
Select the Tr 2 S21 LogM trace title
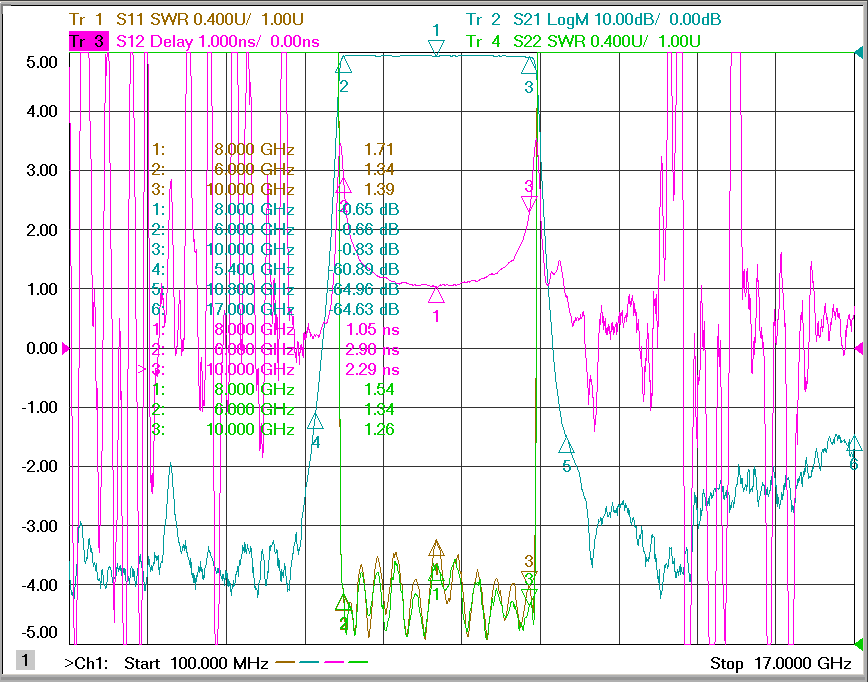[593, 19]
